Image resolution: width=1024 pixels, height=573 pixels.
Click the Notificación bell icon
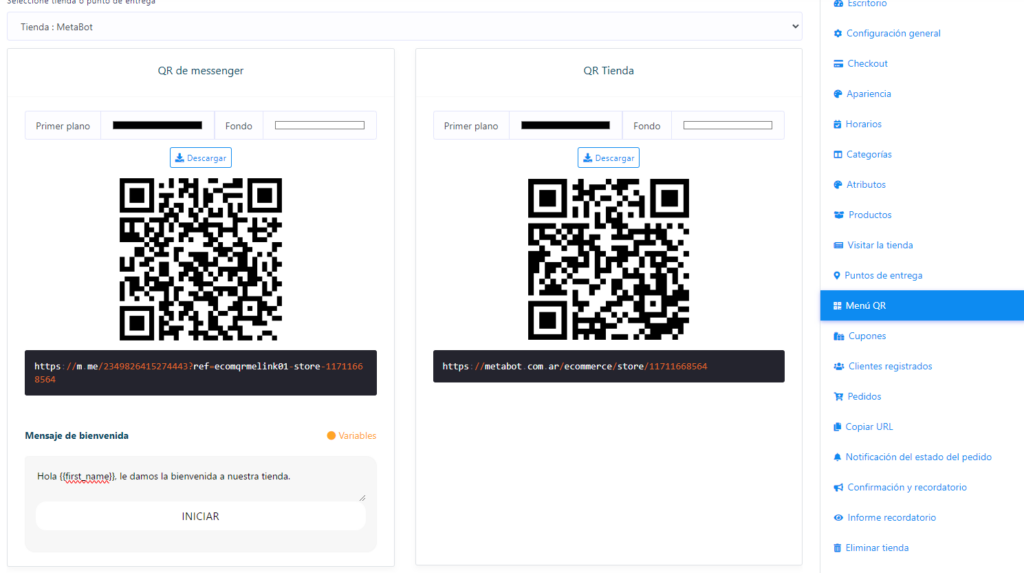click(837, 457)
